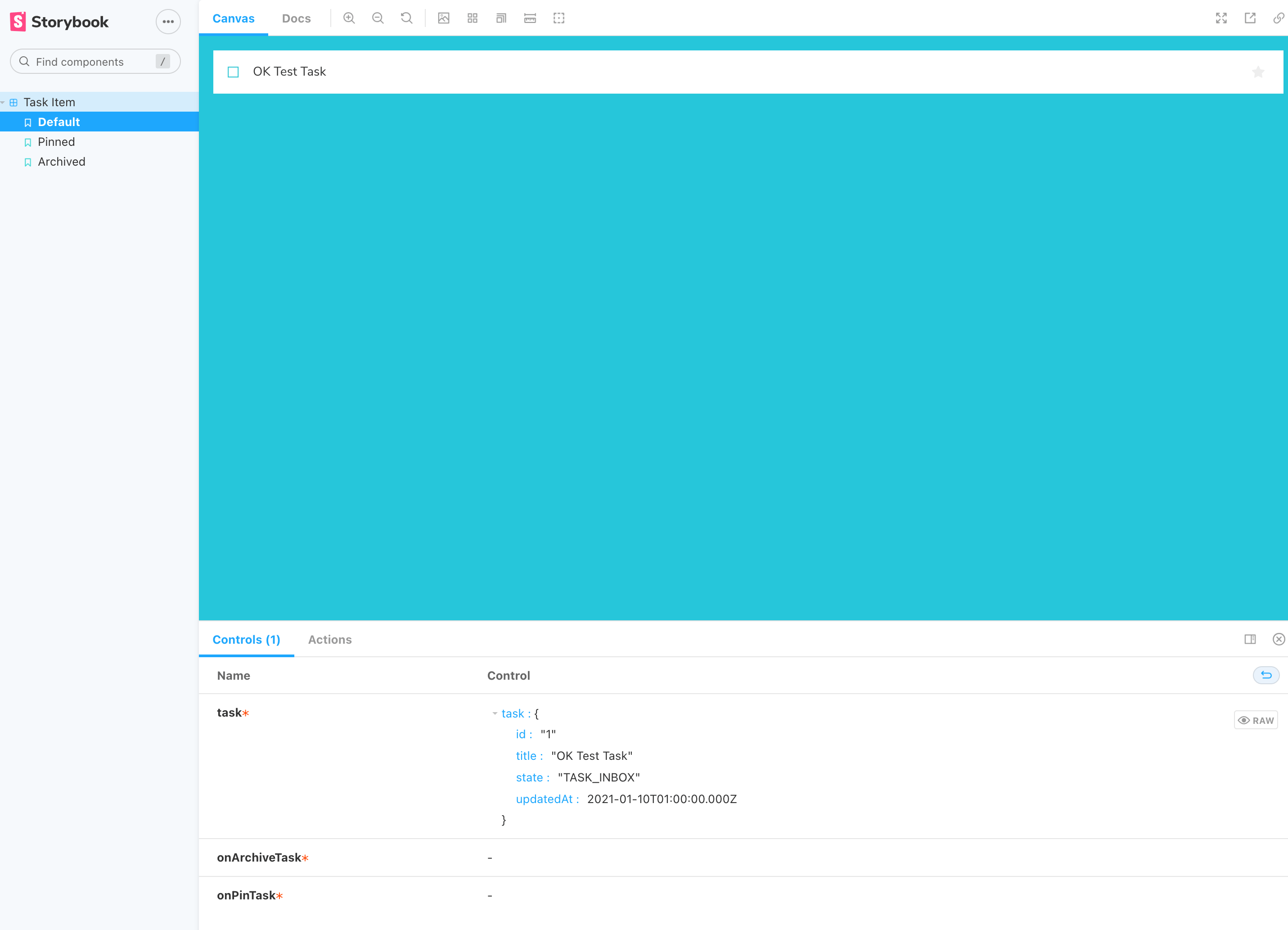This screenshot has height=930, width=1288.
Task: Open the Storybook settings menu
Action: [x=167, y=21]
